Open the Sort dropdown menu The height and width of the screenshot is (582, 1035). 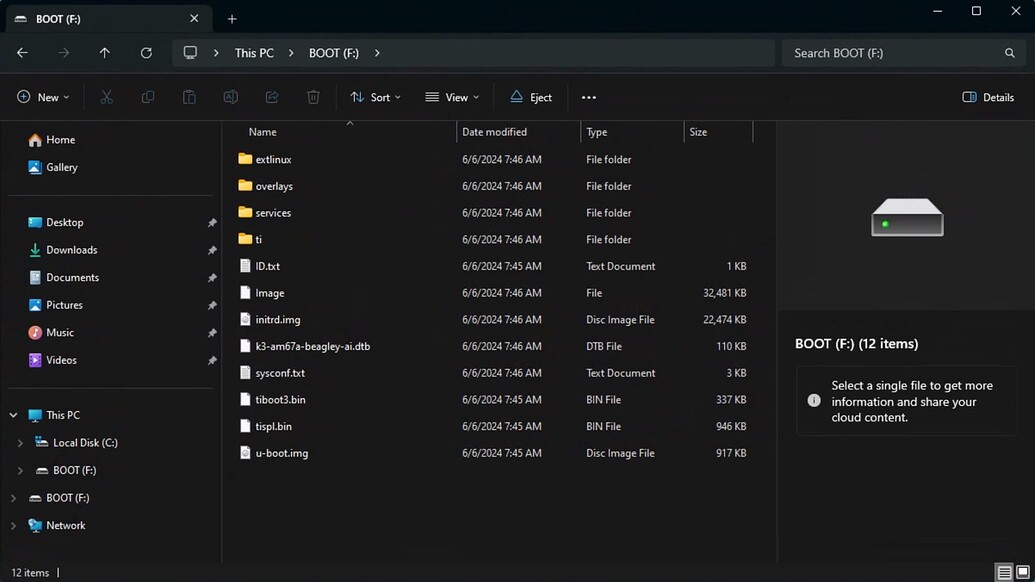(x=375, y=97)
